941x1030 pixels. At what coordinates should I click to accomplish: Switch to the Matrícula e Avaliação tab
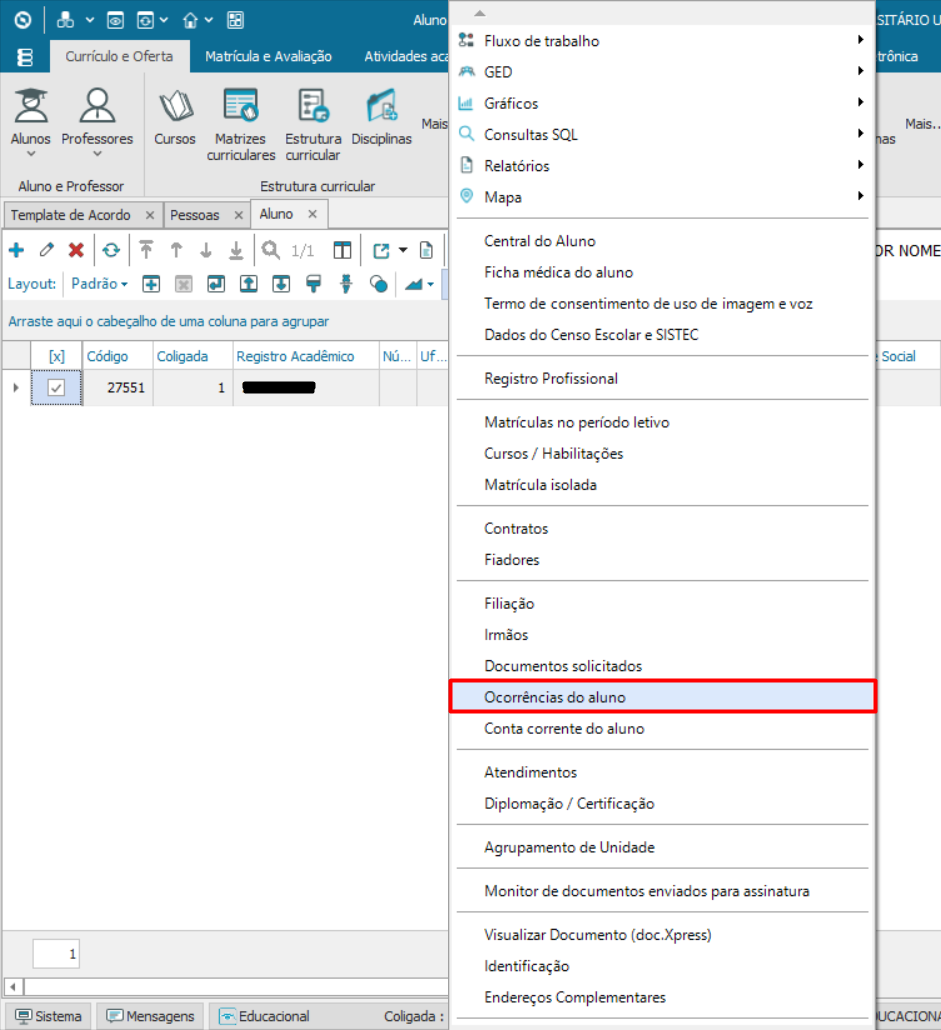pos(268,57)
